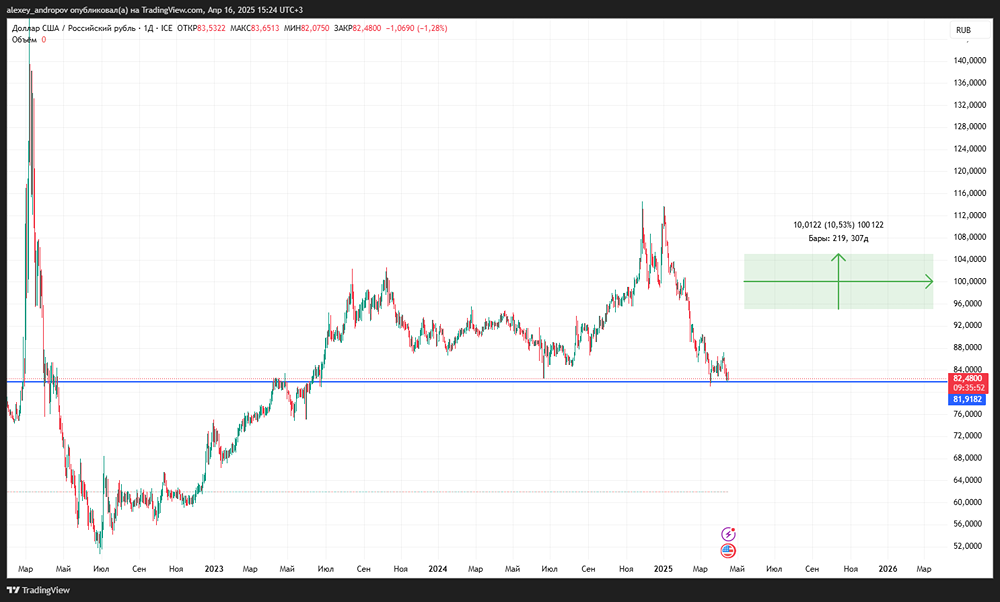
Task: Click the 1Д timeframe in the chart title
Action: (147, 28)
